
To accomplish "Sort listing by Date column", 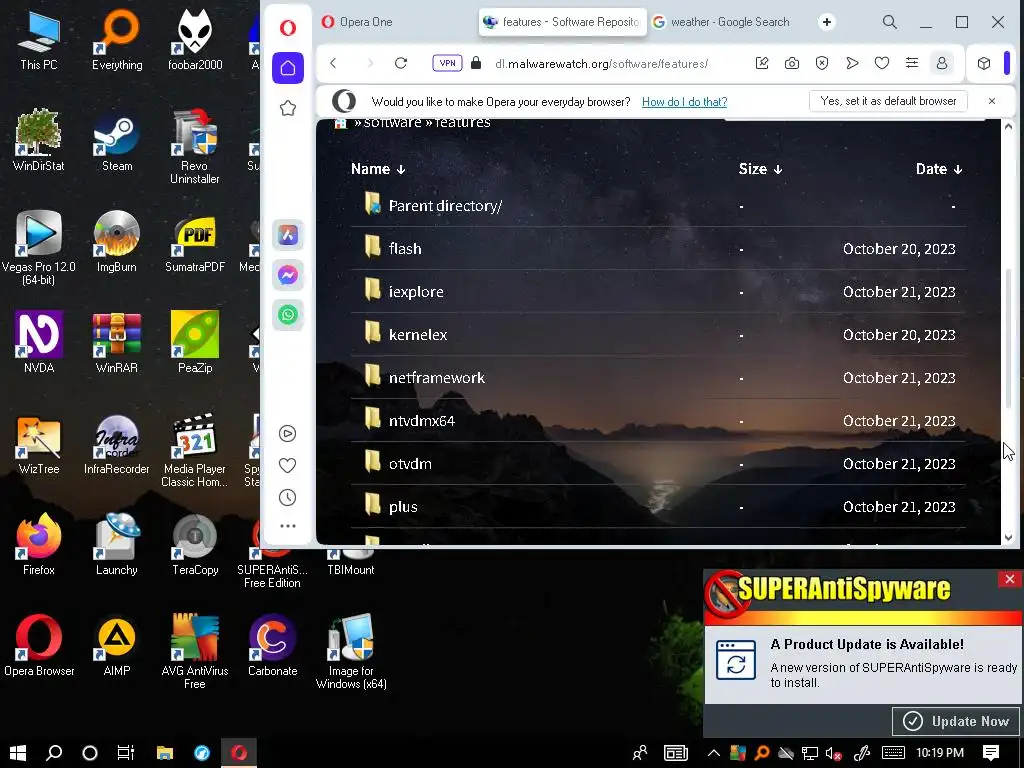I will [939, 169].
